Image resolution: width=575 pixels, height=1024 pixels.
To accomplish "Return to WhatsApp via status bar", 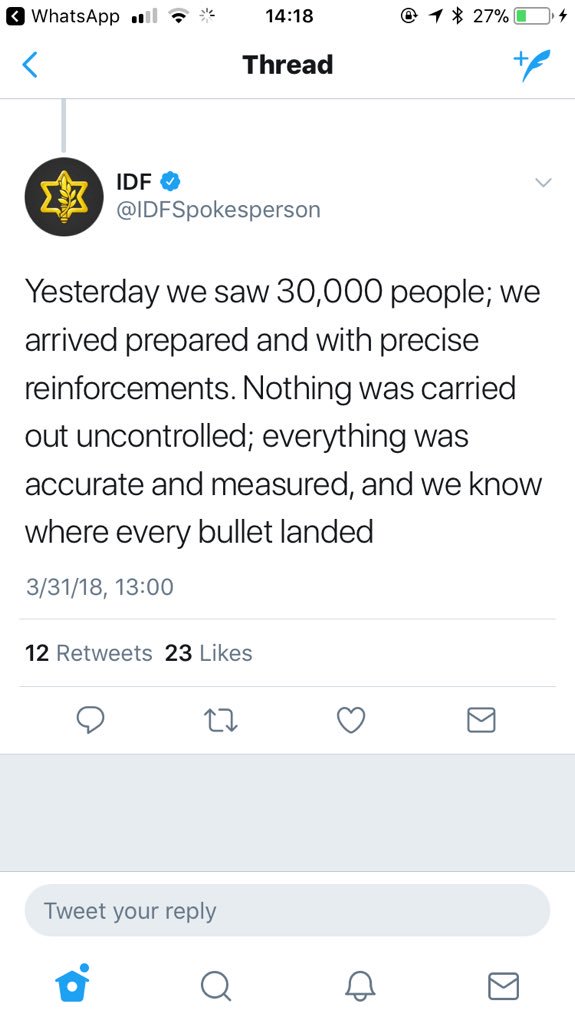I will coord(62,16).
